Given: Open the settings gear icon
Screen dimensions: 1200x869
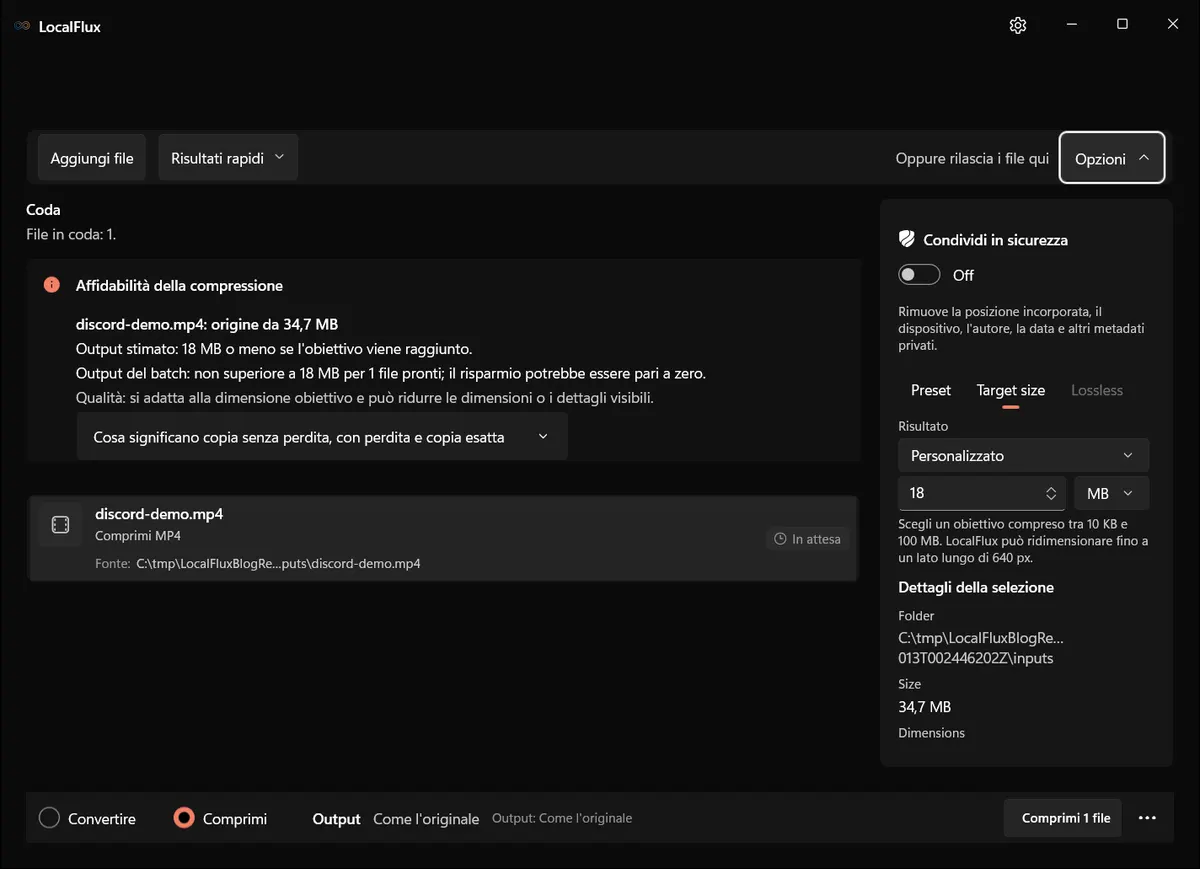Looking at the screenshot, I should [x=1018, y=25].
